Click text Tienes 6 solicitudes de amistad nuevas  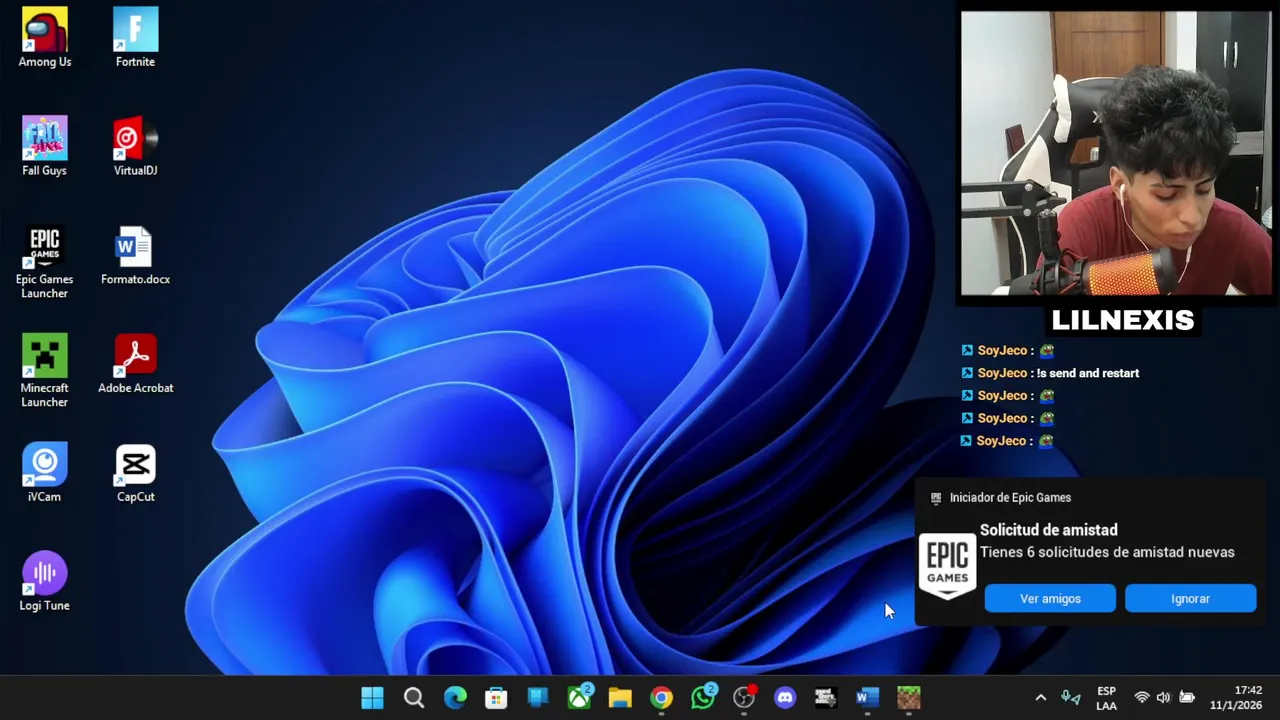pyautogui.click(x=1107, y=552)
